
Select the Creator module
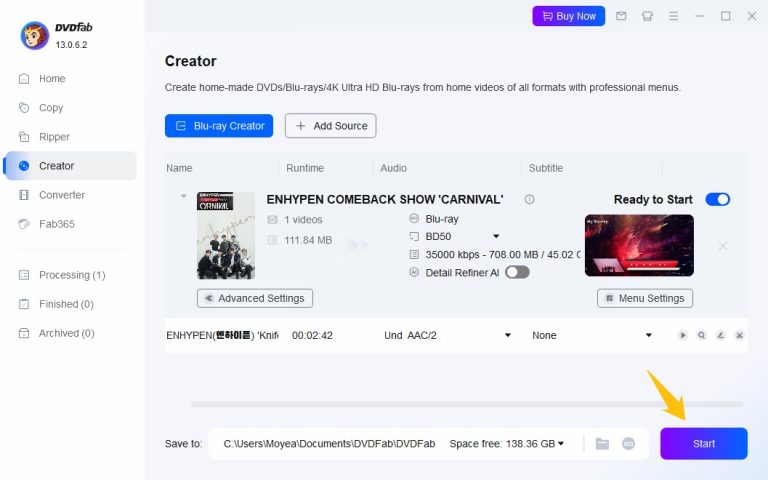[70, 166]
